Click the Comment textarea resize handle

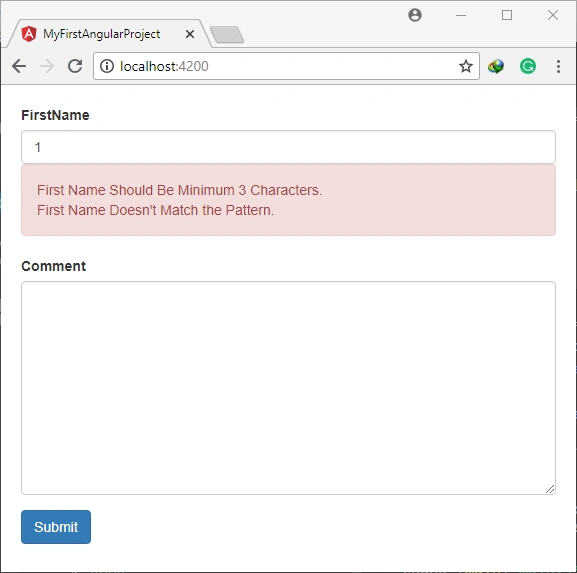point(550,489)
